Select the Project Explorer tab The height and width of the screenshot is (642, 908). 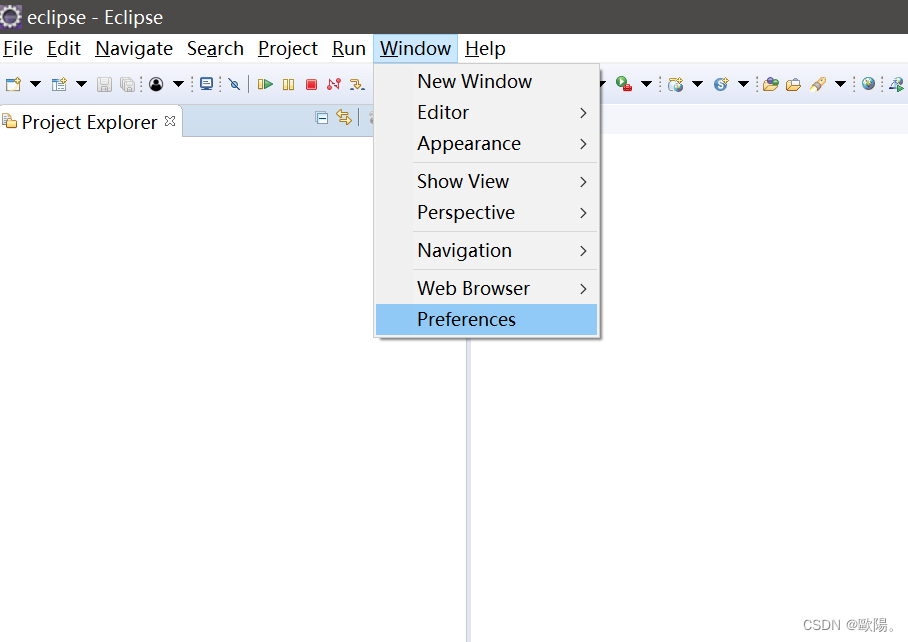click(90, 122)
